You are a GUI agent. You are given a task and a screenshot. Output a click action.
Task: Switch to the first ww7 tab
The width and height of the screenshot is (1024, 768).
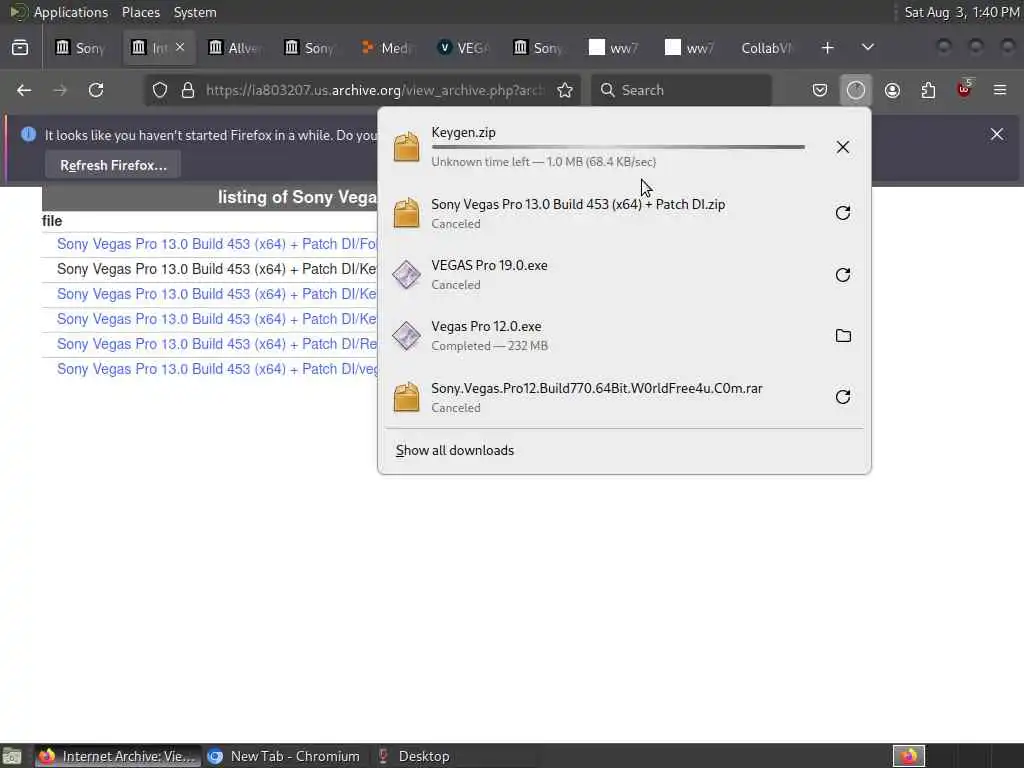pyautogui.click(x=614, y=48)
